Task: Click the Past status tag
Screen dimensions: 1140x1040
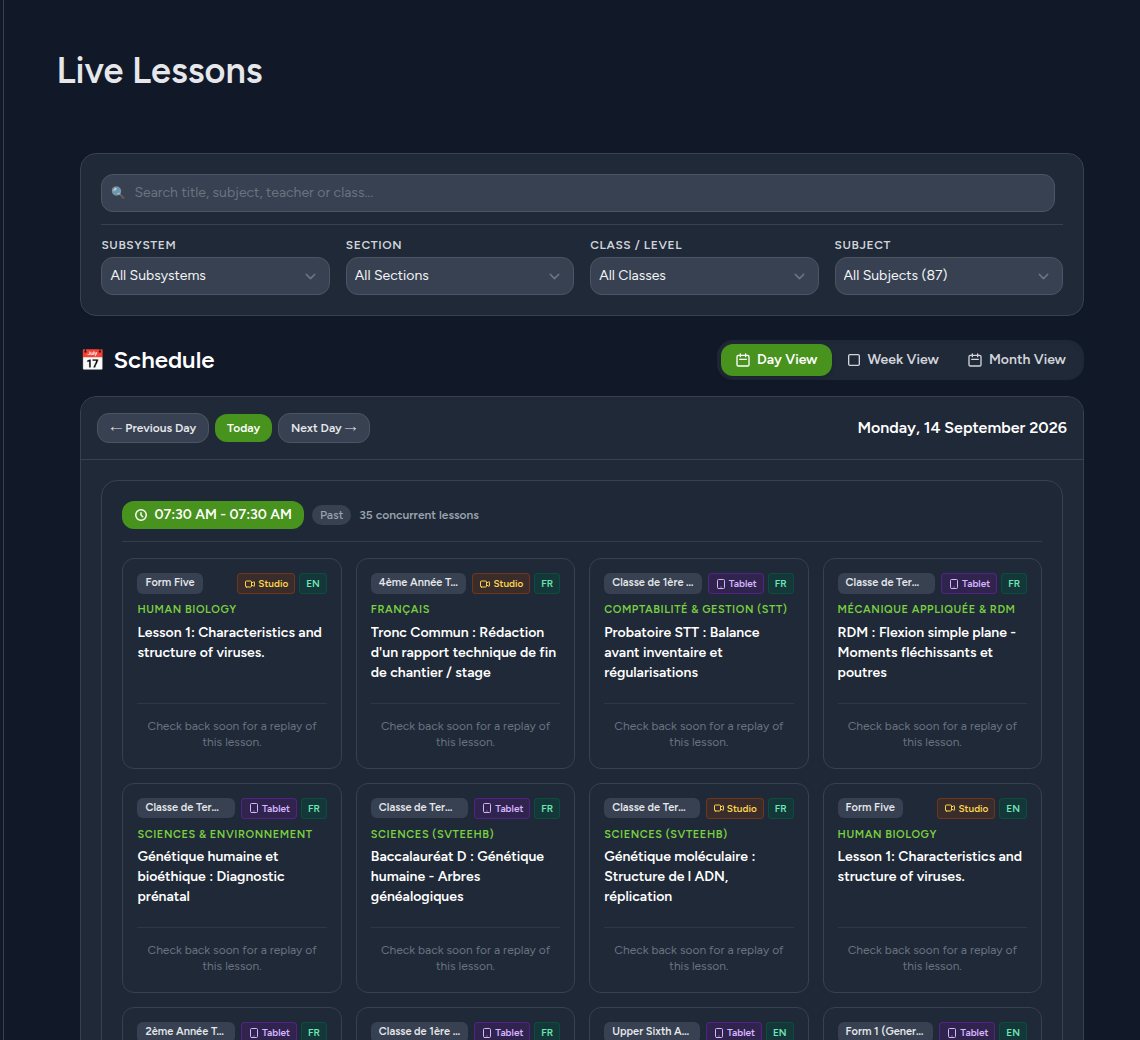Action: tap(332, 515)
